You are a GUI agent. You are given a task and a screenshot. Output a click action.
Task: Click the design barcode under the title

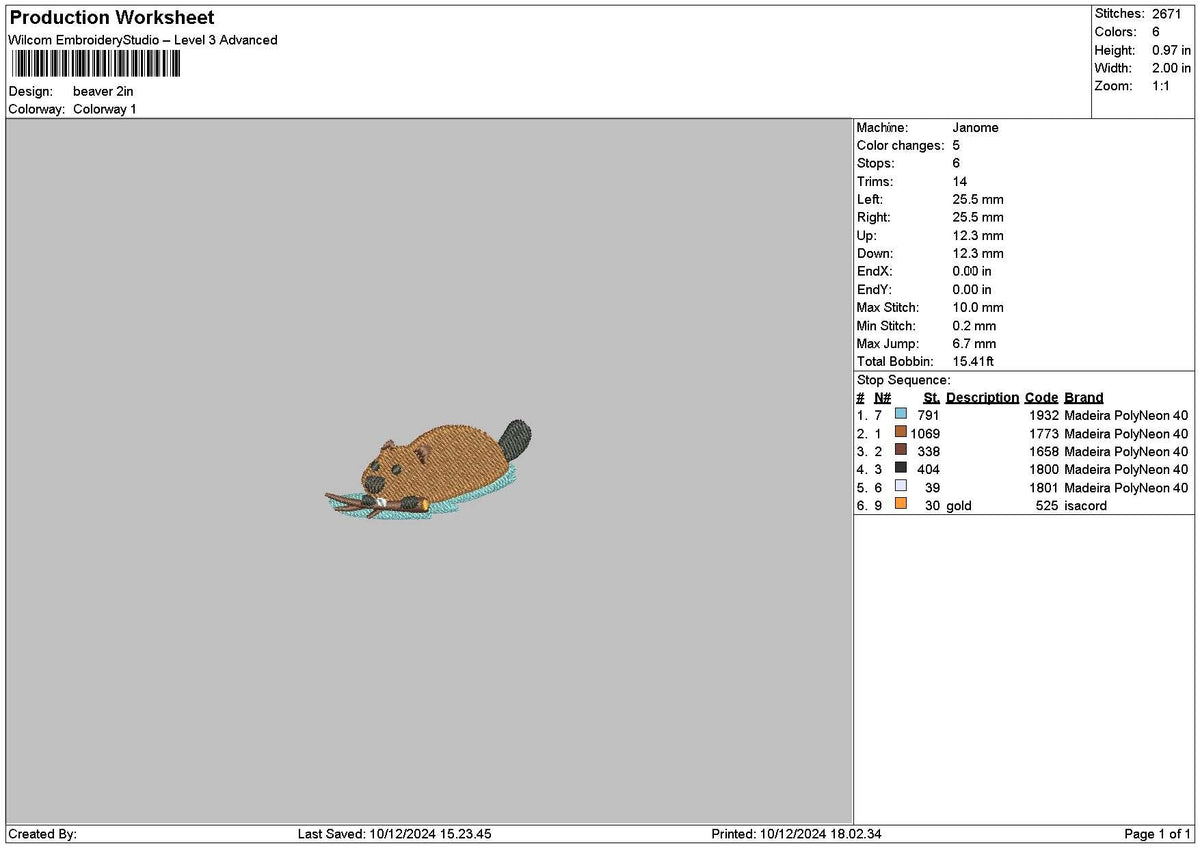[x=95, y=65]
